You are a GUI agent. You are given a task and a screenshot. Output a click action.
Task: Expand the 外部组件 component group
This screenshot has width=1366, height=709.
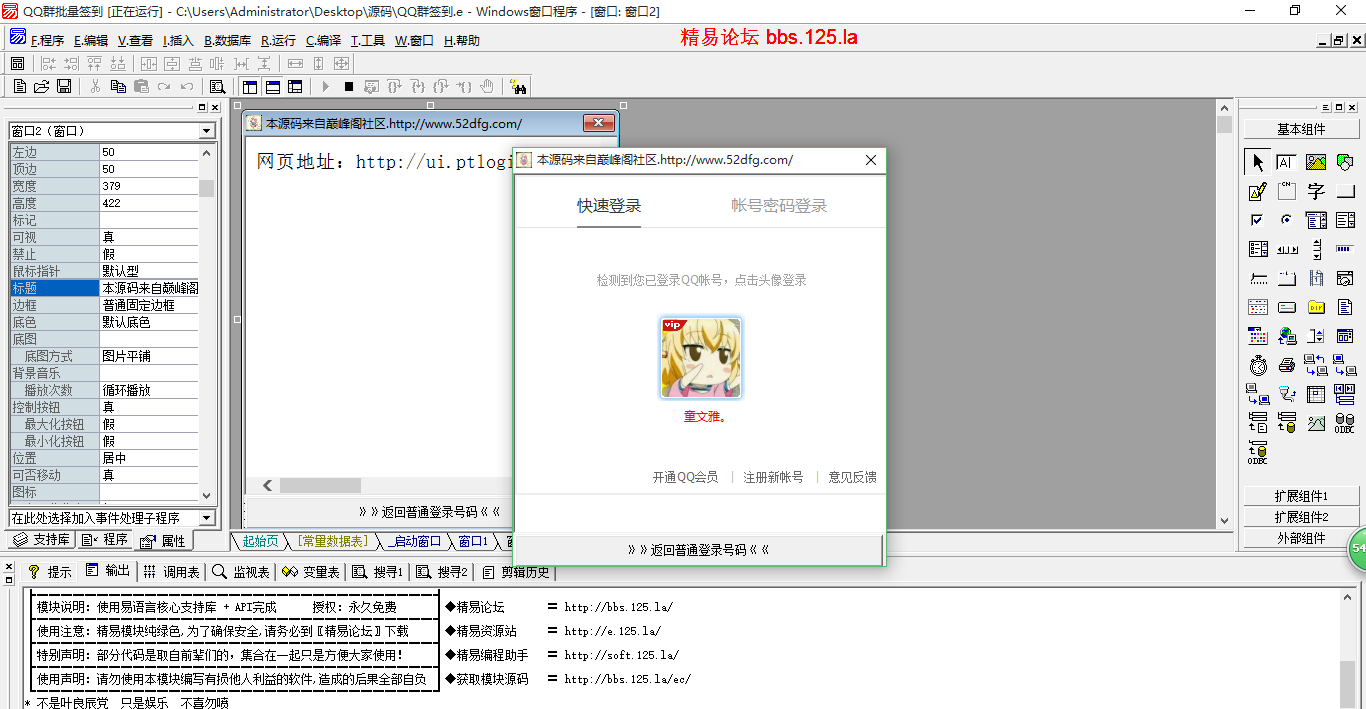tap(1301, 538)
